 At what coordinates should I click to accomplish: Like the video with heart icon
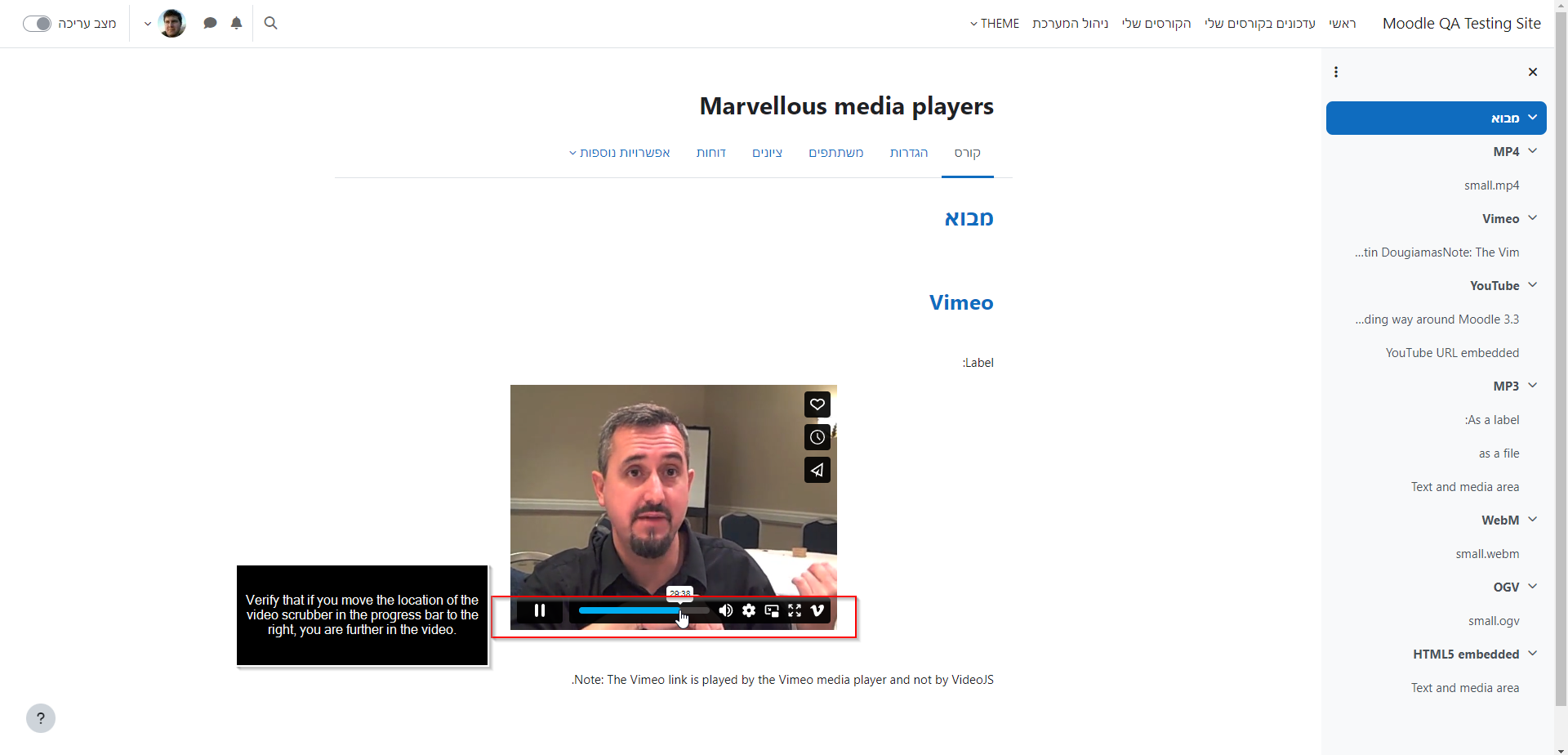point(817,404)
